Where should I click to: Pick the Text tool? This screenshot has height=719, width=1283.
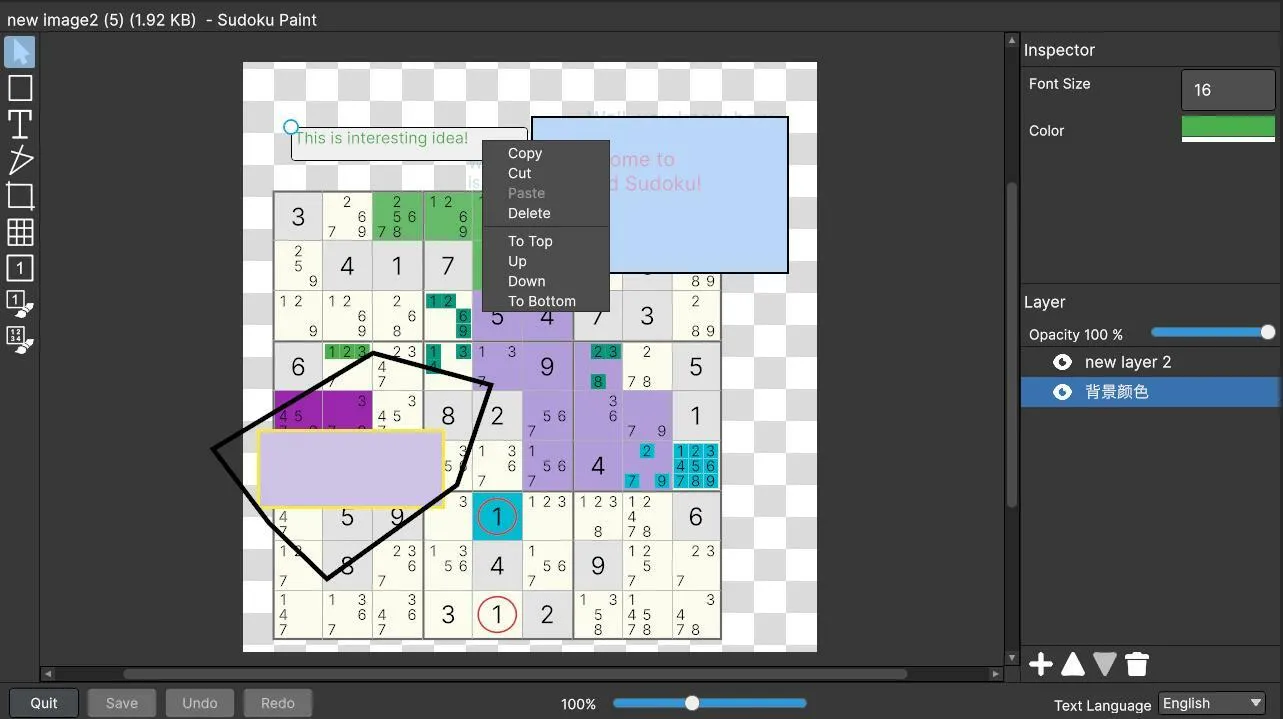point(20,124)
